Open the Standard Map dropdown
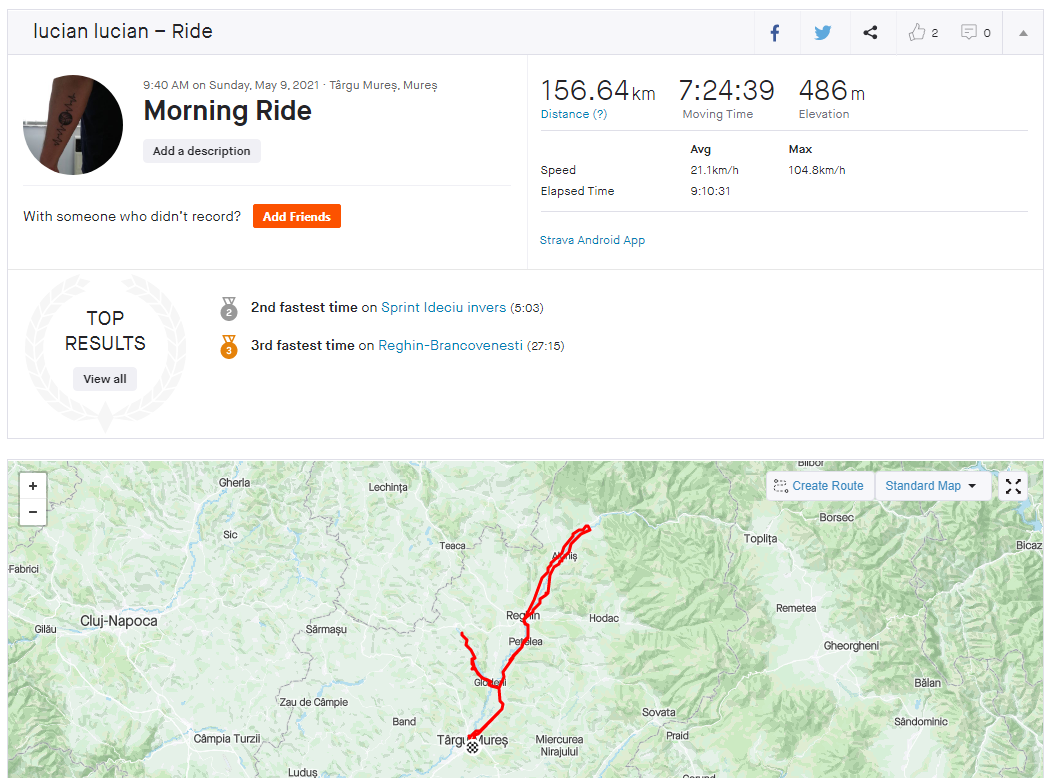Image resolution: width=1045 pixels, height=778 pixels. click(x=930, y=486)
